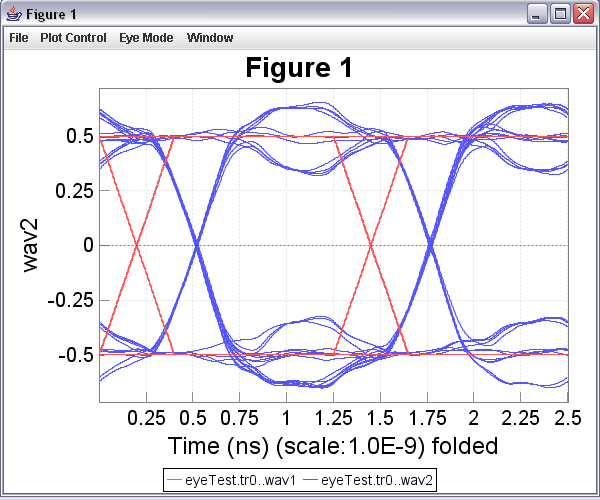Click the Java icon in the title bar
The image size is (600, 500).
(12, 14)
